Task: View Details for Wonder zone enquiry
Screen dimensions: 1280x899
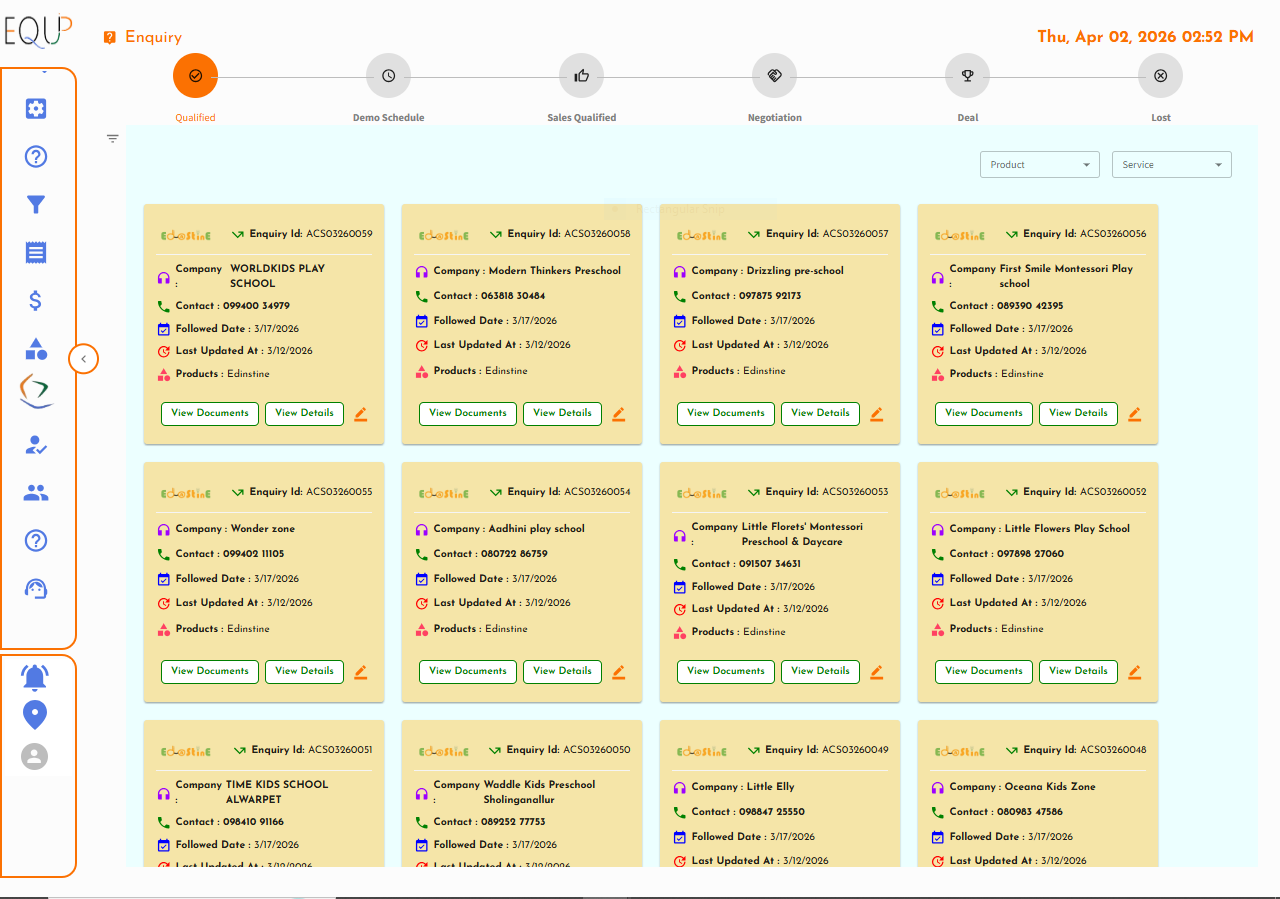Action: pyautogui.click(x=304, y=671)
